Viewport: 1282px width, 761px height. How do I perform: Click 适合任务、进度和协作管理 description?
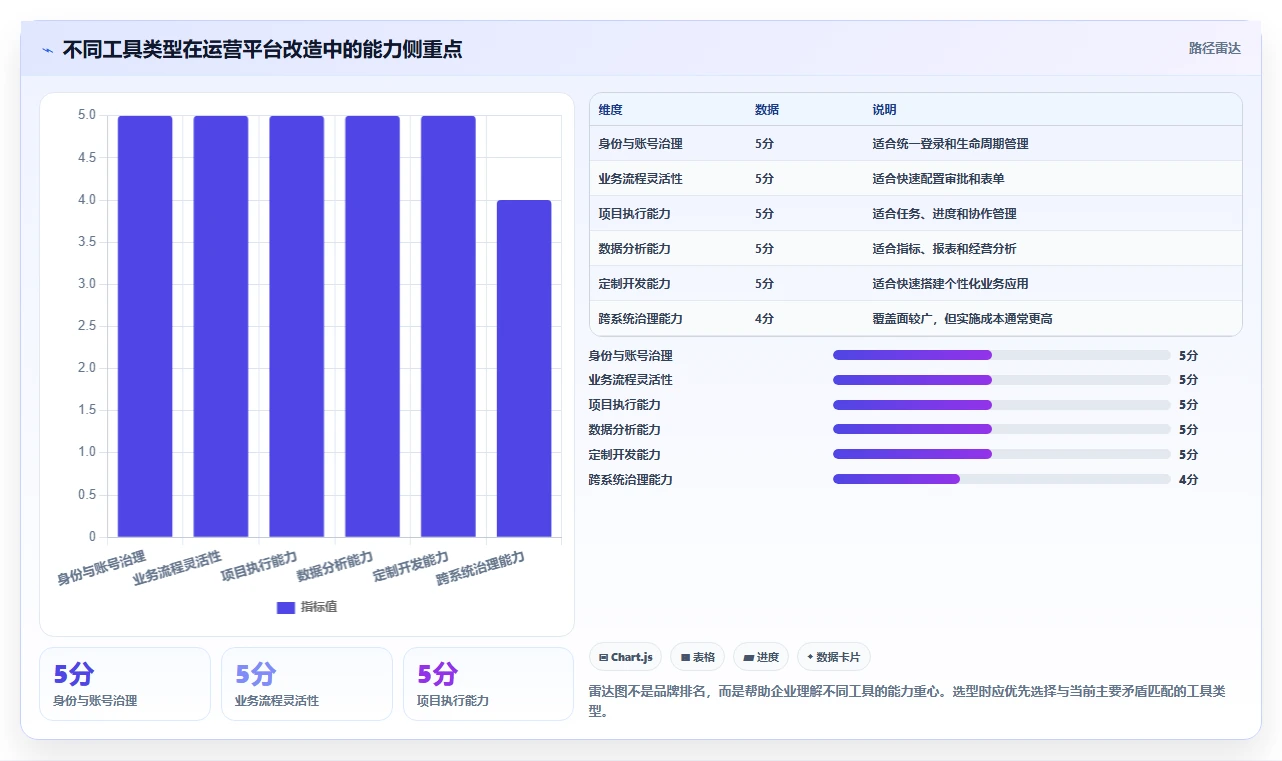pos(944,214)
